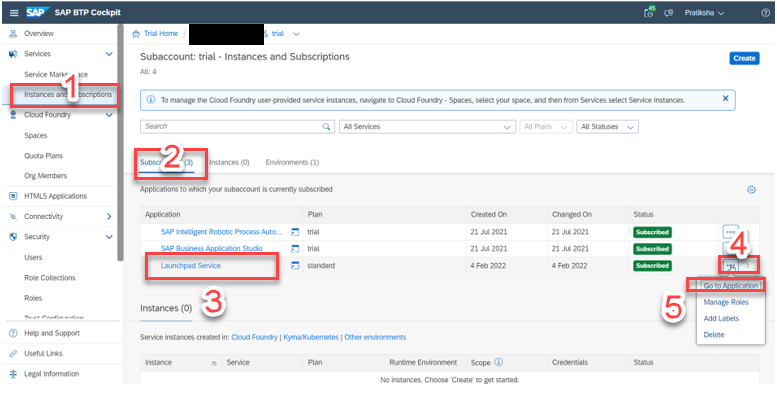Screen dimensions: 777x401
Task: Click the Overview sidebar icon
Action: [14, 34]
